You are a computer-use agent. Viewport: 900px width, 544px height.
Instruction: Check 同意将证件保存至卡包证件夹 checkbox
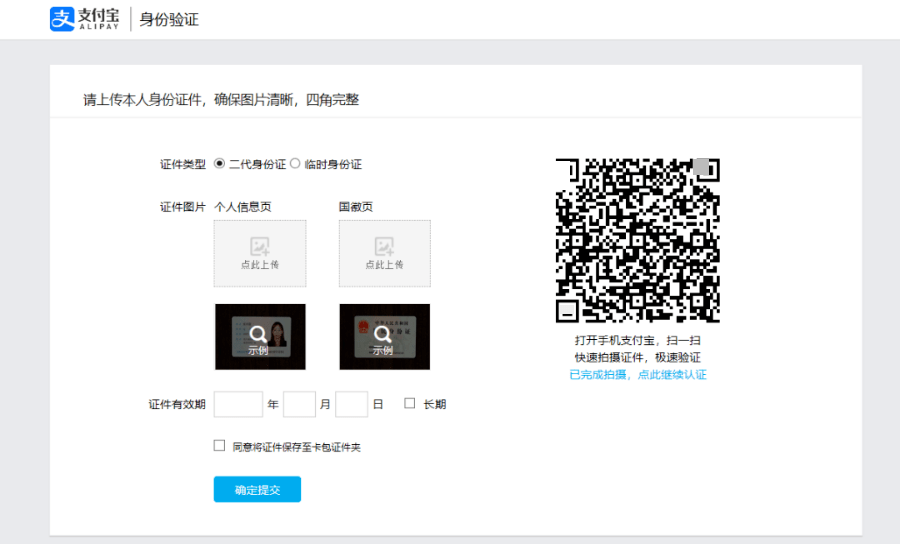coord(219,446)
